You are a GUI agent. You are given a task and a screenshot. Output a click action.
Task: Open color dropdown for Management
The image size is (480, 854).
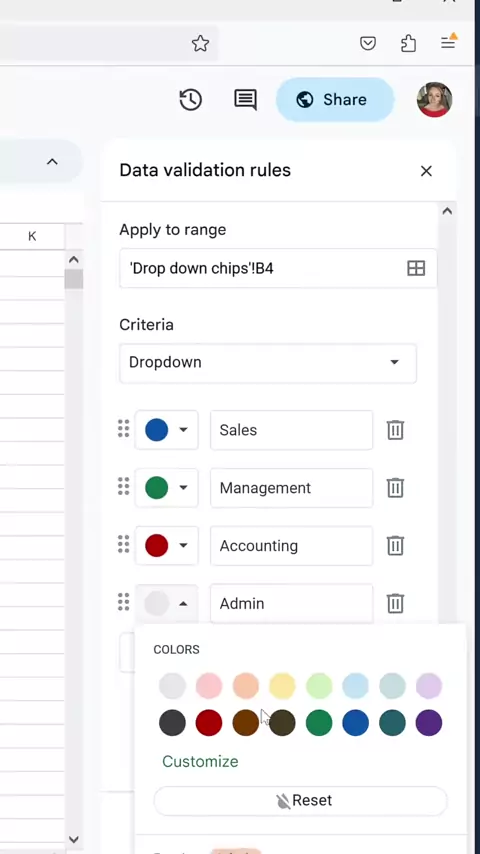167,488
